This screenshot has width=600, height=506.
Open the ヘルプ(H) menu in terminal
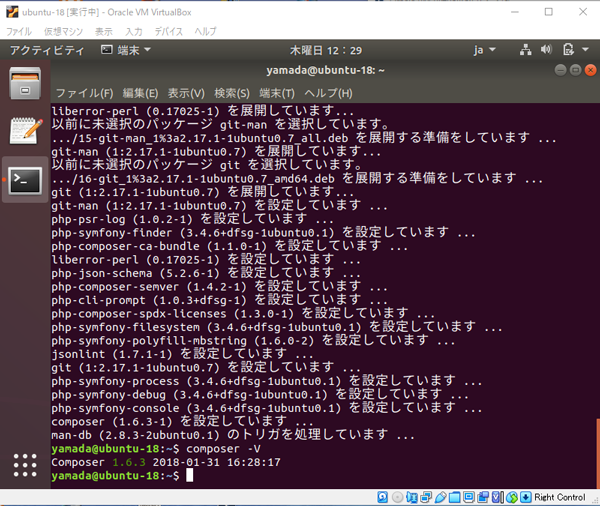pos(328,93)
